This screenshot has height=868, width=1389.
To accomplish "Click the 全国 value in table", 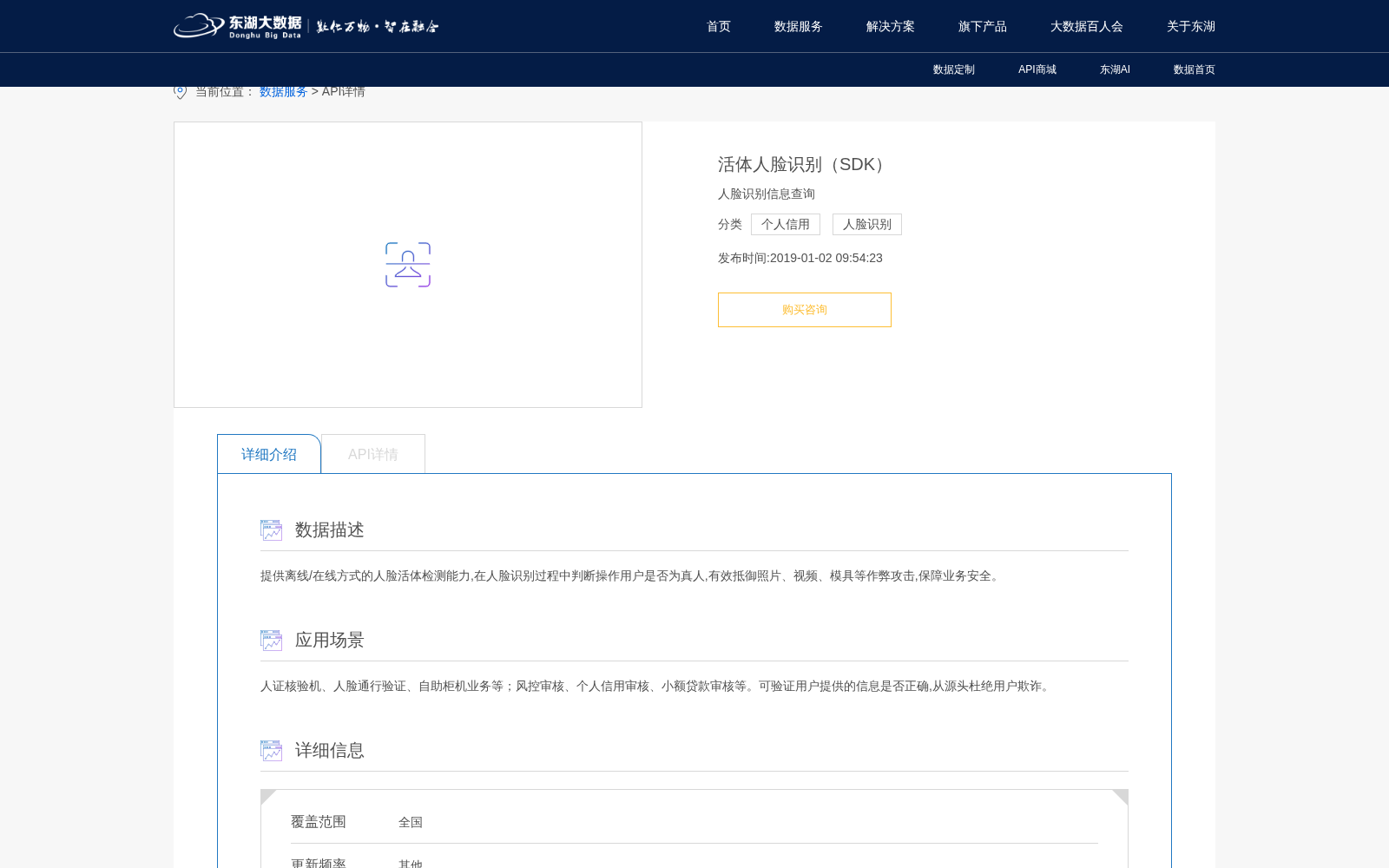I will coord(411,822).
